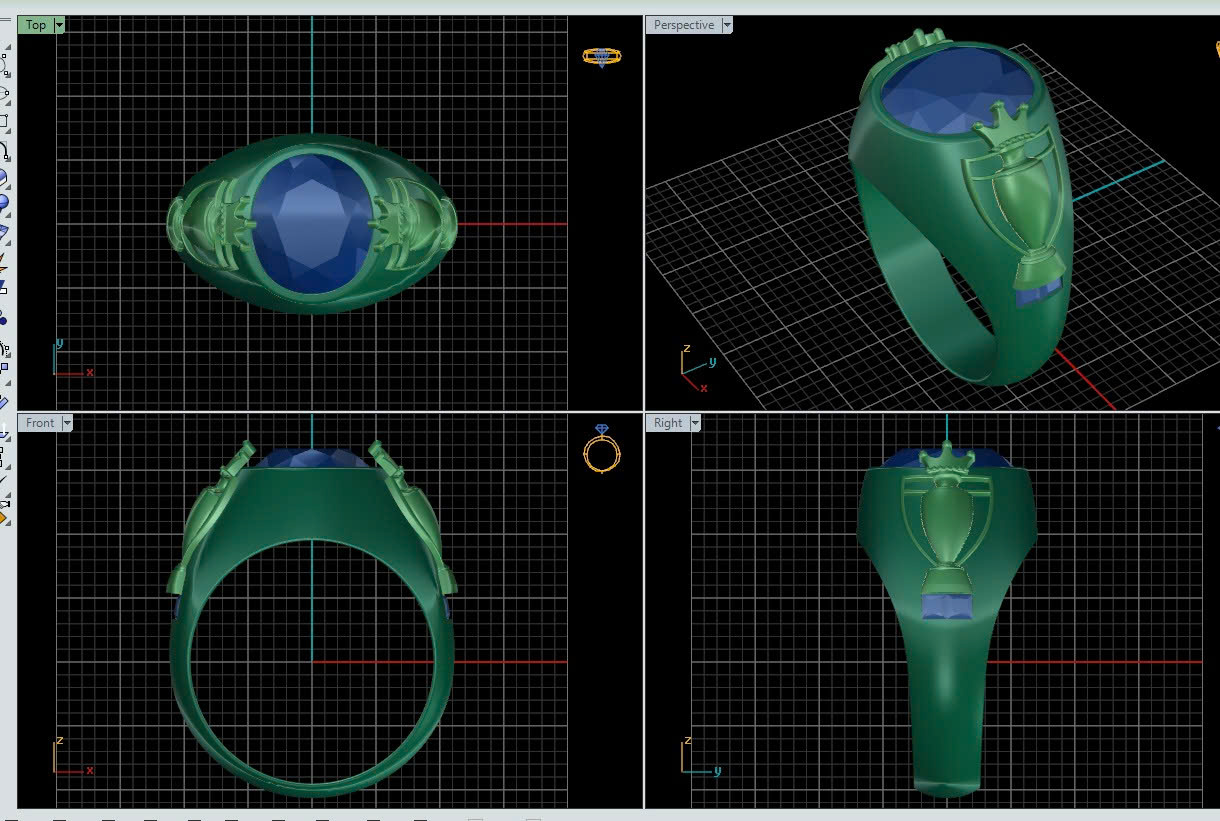This screenshot has width=1220, height=821.
Task: Activate the Top viewport title label
Action: pos(36,25)
